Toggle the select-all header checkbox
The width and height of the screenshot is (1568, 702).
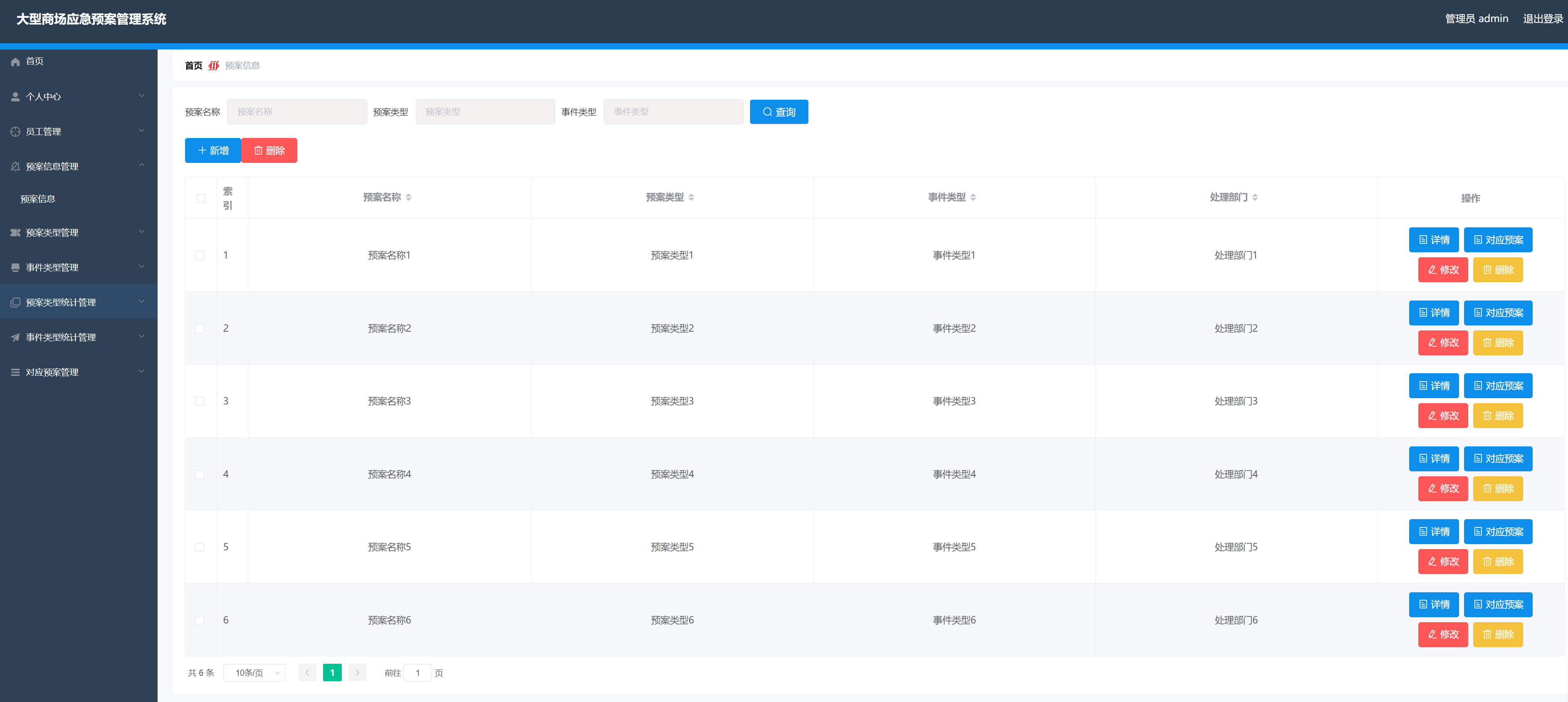[201, 198]
